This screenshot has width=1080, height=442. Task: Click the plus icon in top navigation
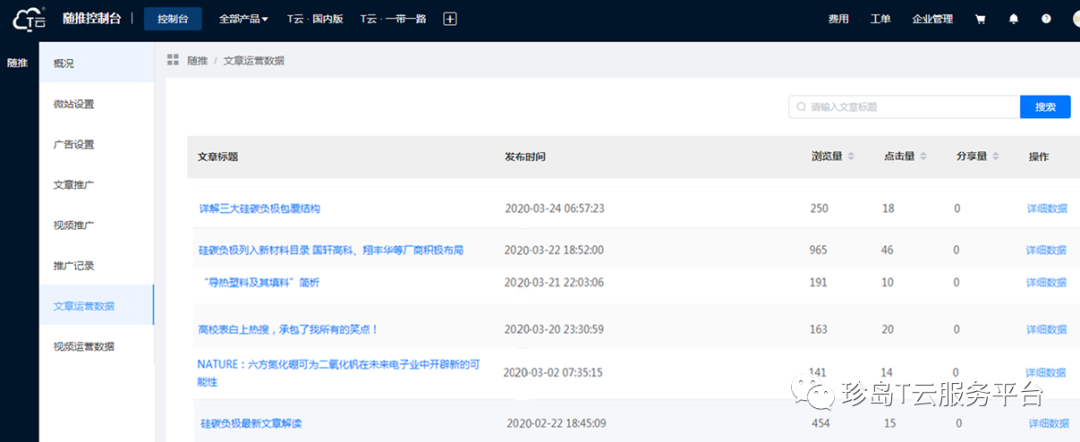click(x=450, y=19)
